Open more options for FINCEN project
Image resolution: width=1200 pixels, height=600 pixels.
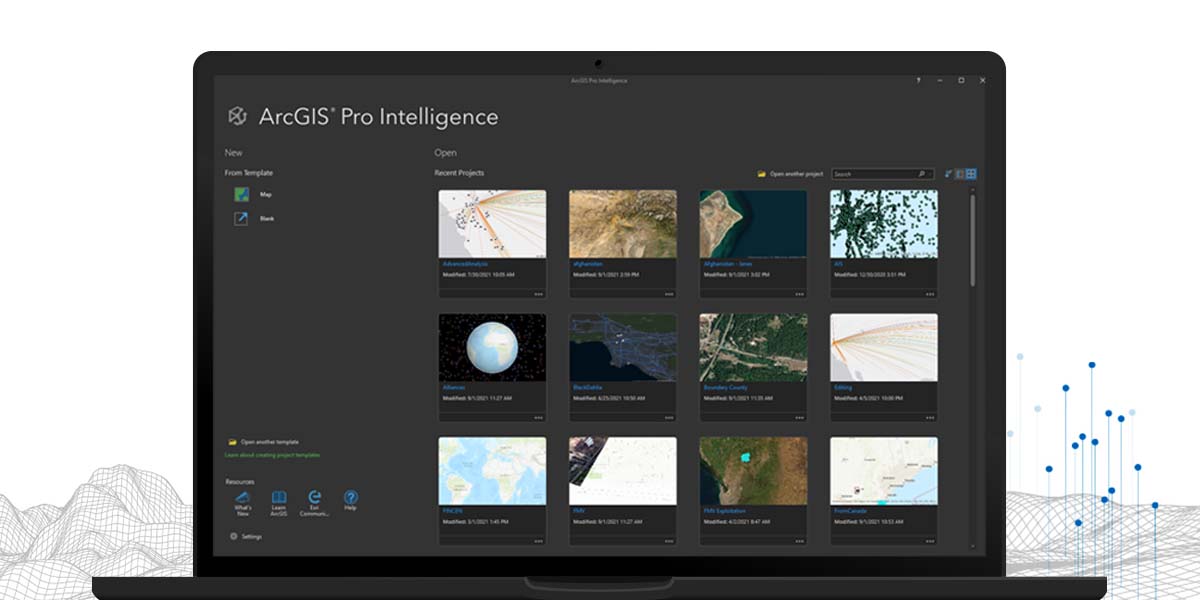538,541
